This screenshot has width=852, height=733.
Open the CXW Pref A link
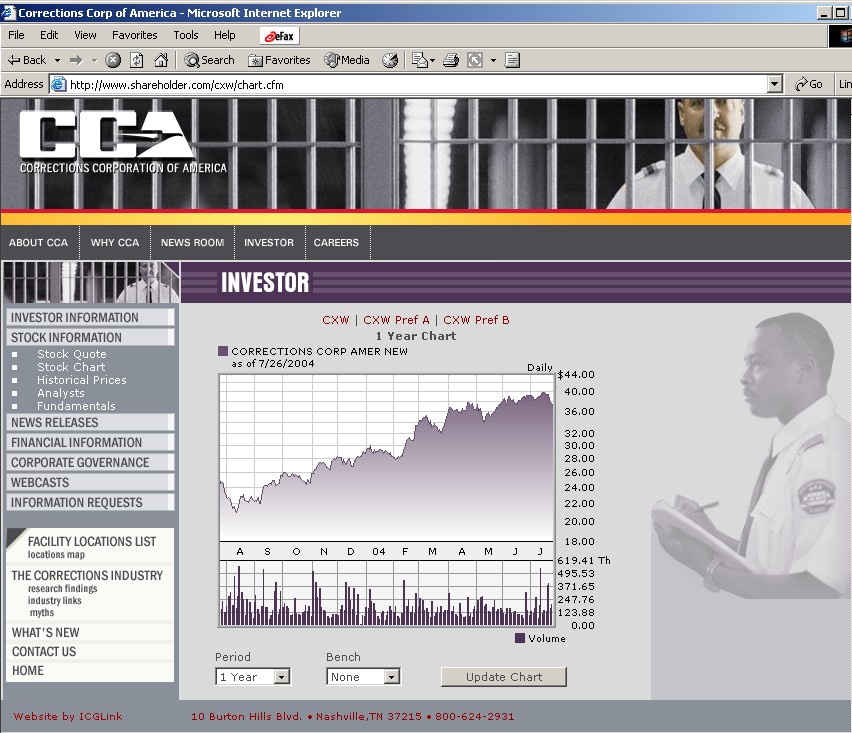click(396, 320)
